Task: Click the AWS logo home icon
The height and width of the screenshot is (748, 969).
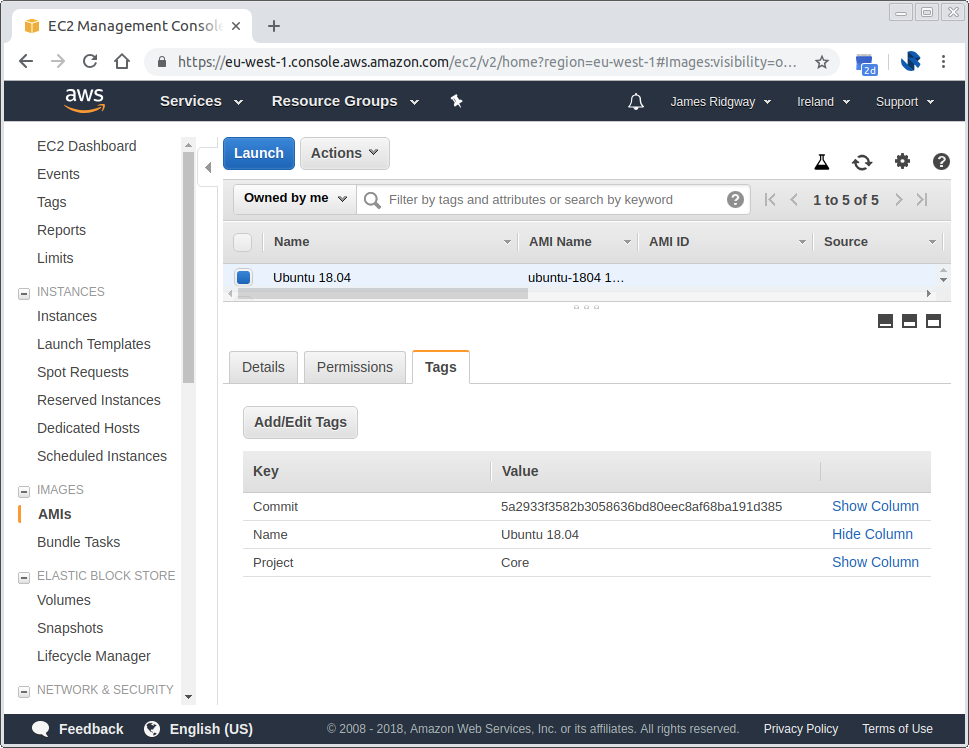Action: pos(85,100)
